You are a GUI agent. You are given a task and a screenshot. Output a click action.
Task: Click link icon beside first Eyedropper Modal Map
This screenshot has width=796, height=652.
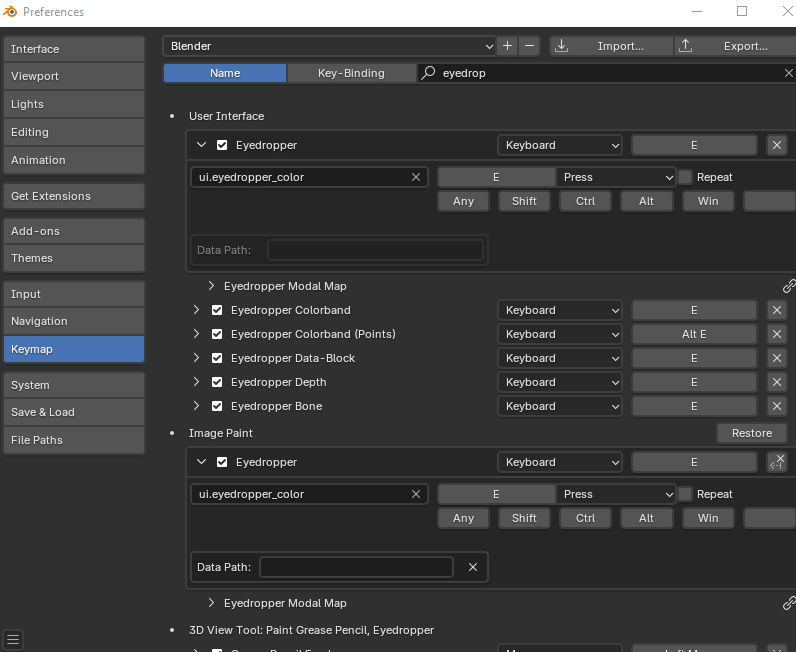(788, 286)
